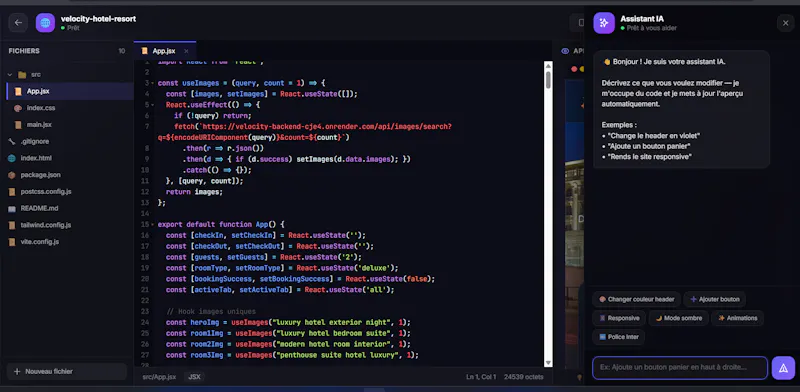Viewport: 800px width, 392px height.
Task: Collapse the src folder chevron
Action: coord(10,75)
